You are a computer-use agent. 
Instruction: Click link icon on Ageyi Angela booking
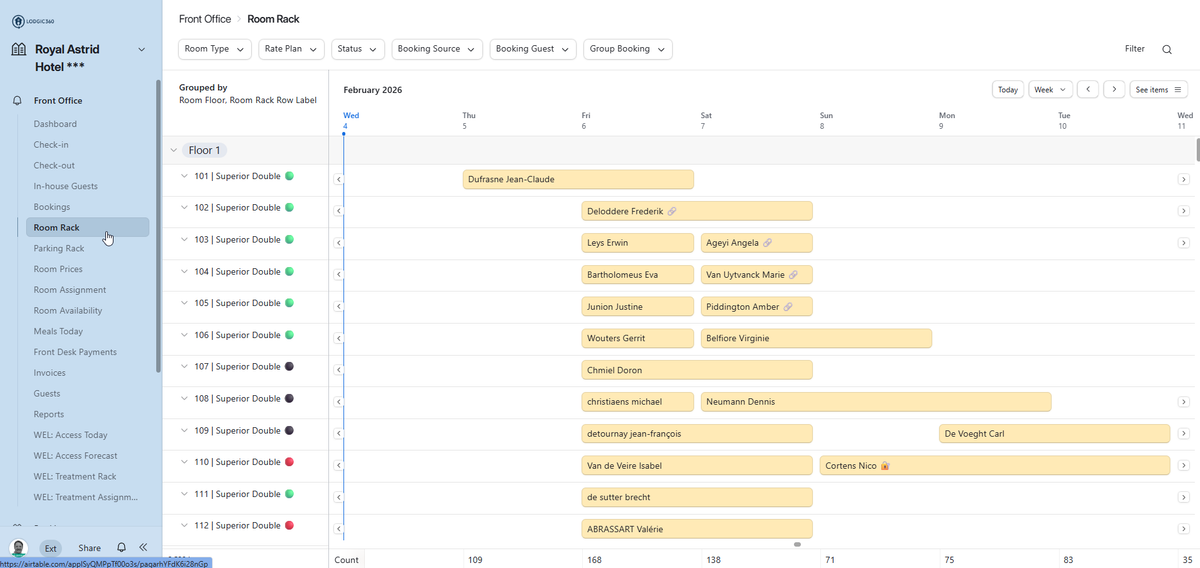(767, 243)
